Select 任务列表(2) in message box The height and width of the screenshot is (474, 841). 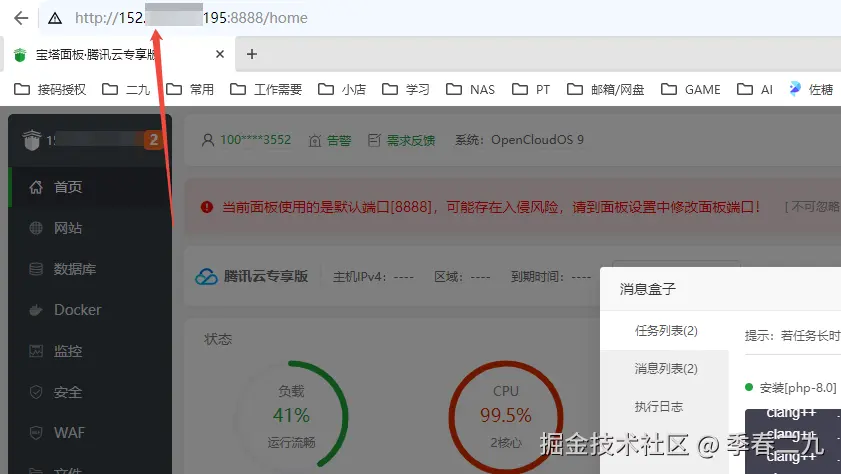(x=666, y=331)
